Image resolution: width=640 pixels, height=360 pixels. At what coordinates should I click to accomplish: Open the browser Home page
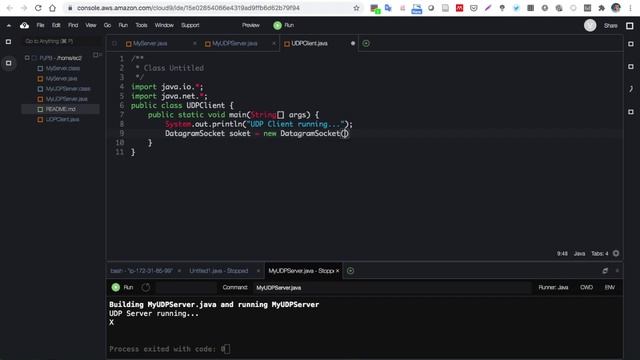click(x=52, y=8)
